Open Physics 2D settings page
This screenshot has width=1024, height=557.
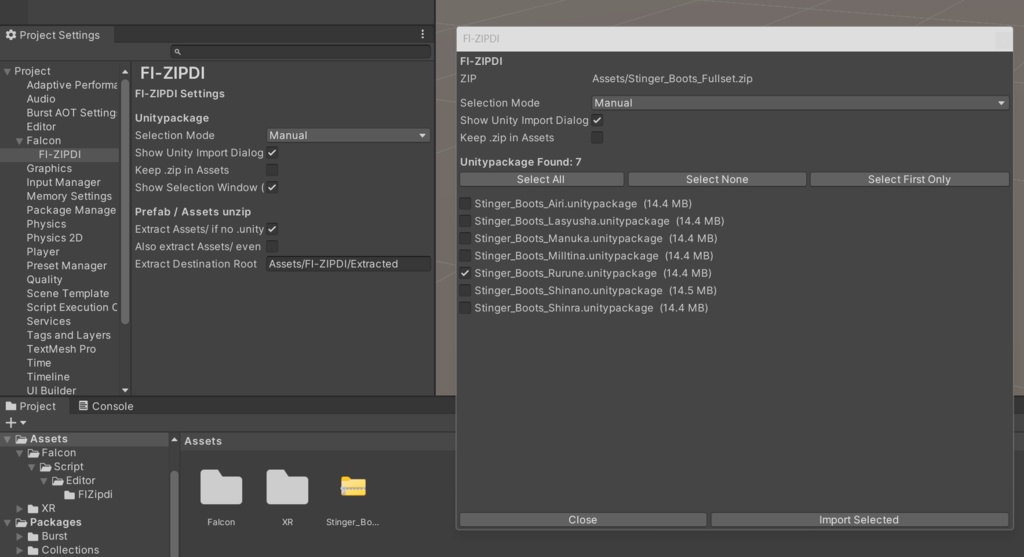(54, 238)
